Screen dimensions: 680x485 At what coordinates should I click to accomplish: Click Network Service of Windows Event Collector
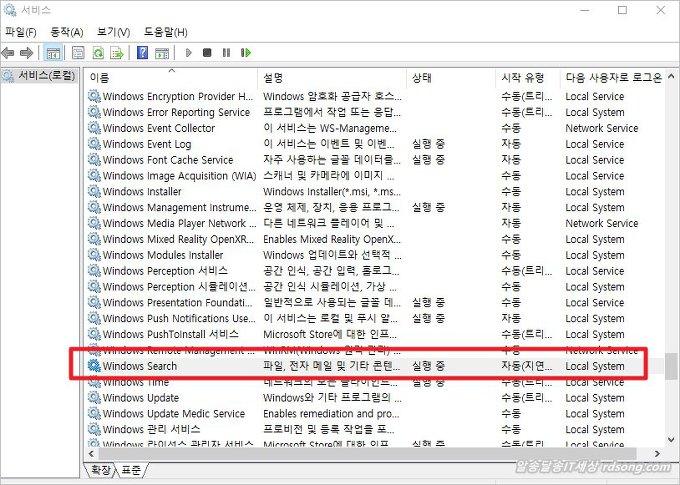click(x=602, y=128)
